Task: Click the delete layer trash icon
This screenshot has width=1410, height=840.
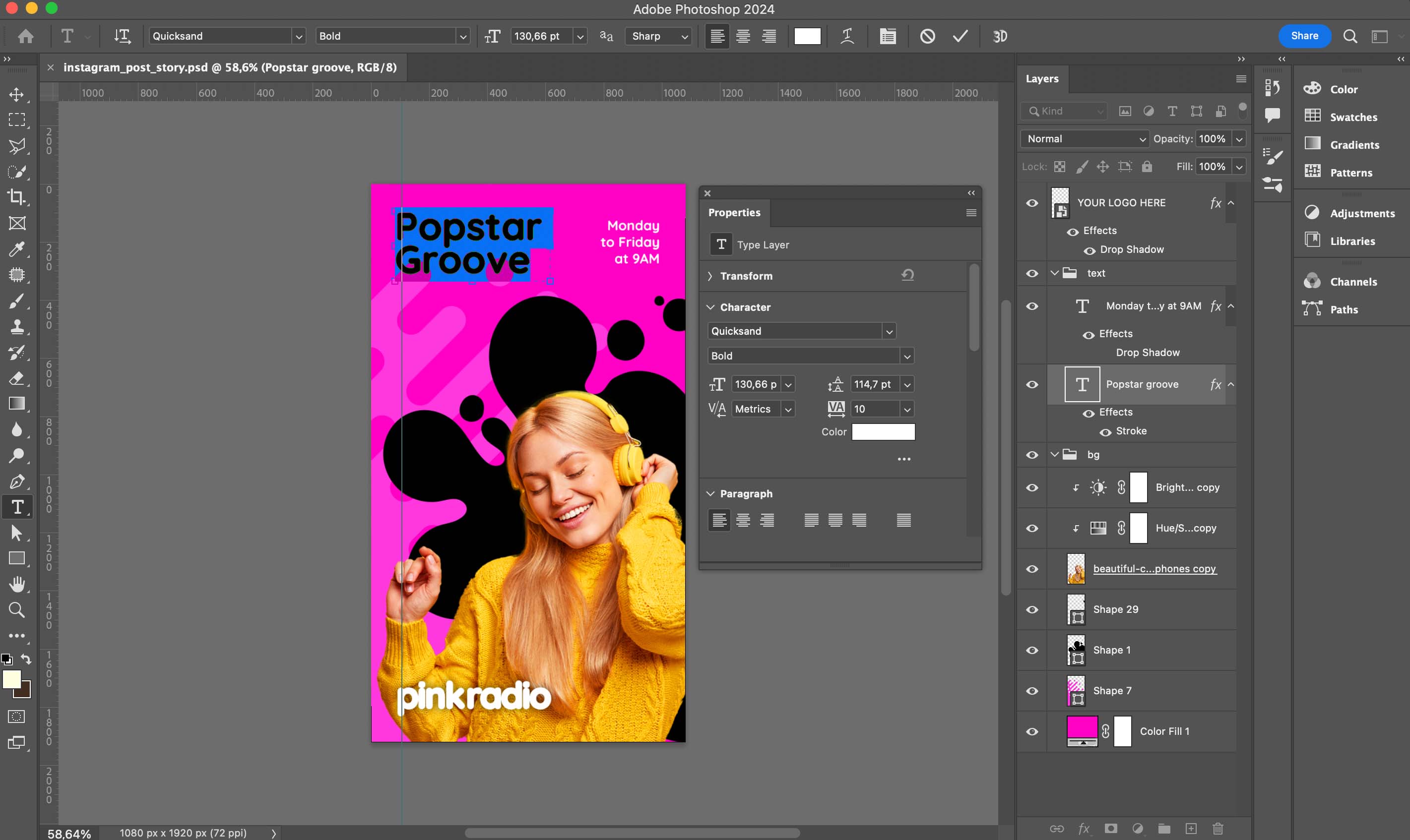Action: (1218, 829)
